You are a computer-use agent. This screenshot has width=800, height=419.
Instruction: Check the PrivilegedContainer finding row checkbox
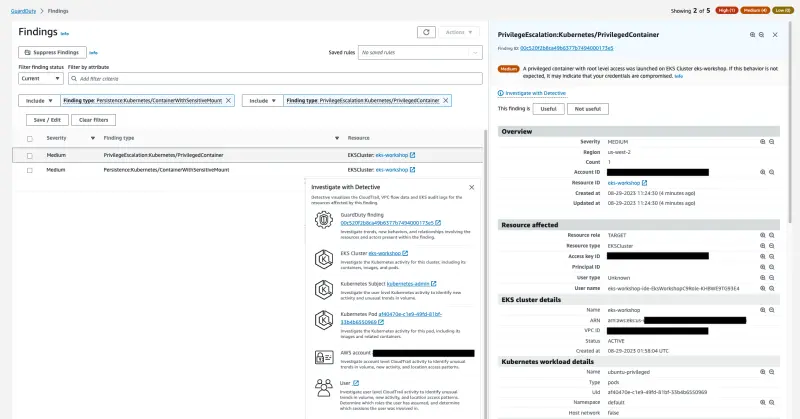click(29, 156)
